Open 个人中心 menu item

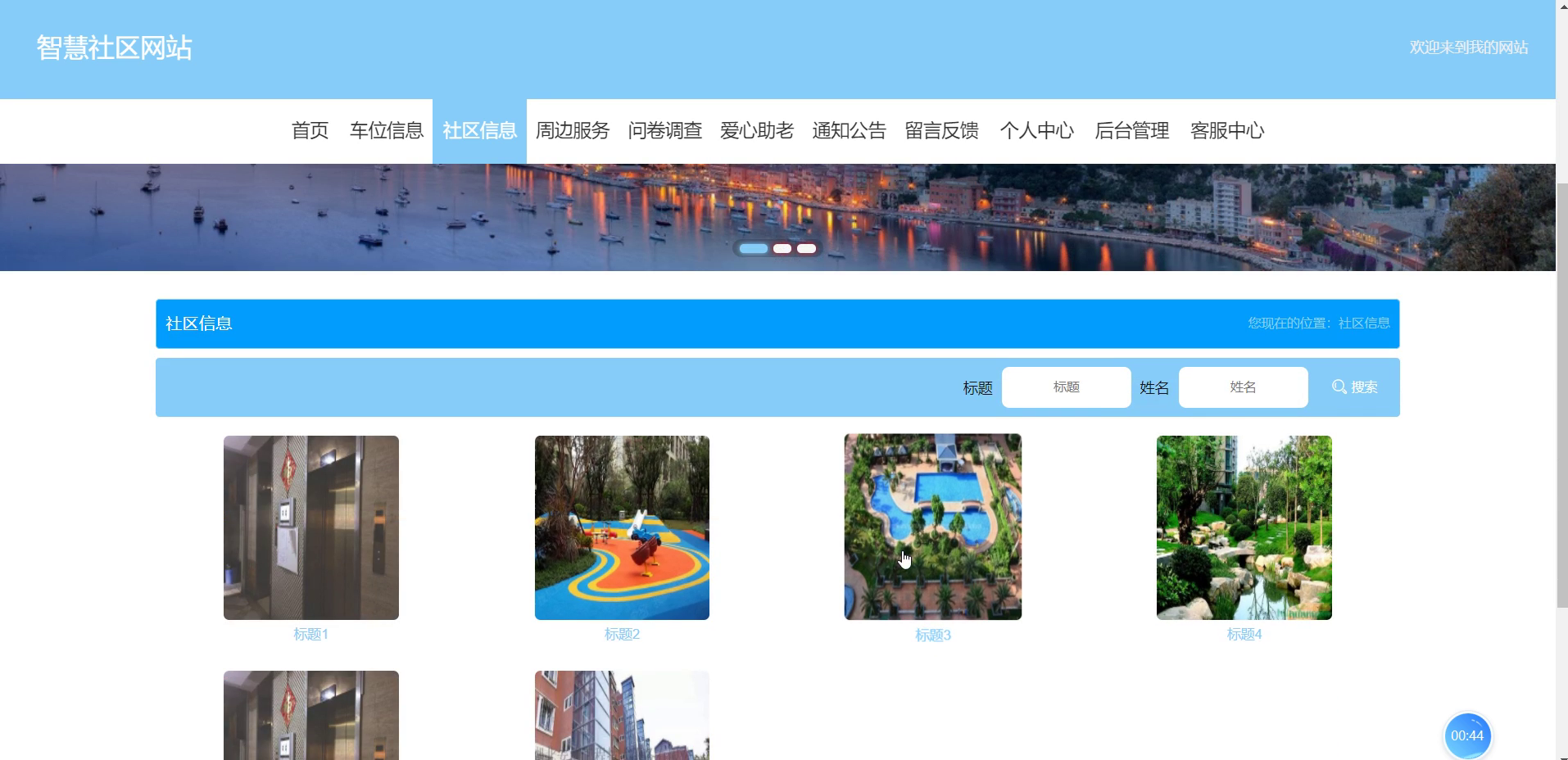click(1036, 131)
